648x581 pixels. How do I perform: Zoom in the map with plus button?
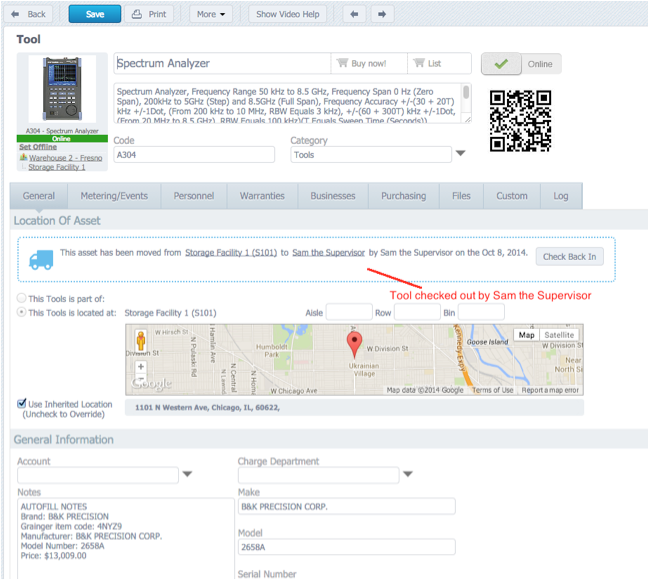(141, 367)
